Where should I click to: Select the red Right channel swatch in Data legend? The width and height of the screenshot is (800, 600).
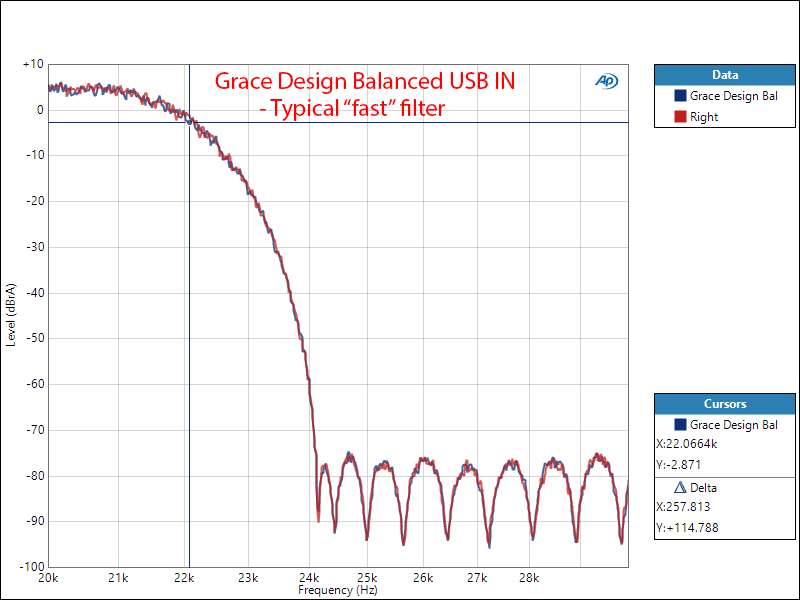[680, 117]
